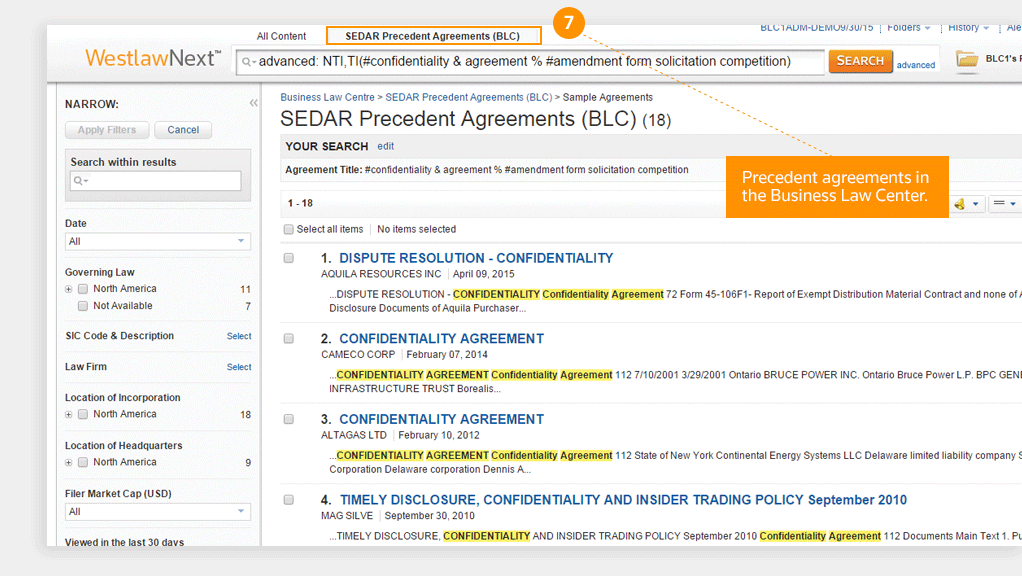This screenshot has width=1022, height=576.
Task: Select result 4 Timely Disclosure checkbox
Action: point(289,500)
